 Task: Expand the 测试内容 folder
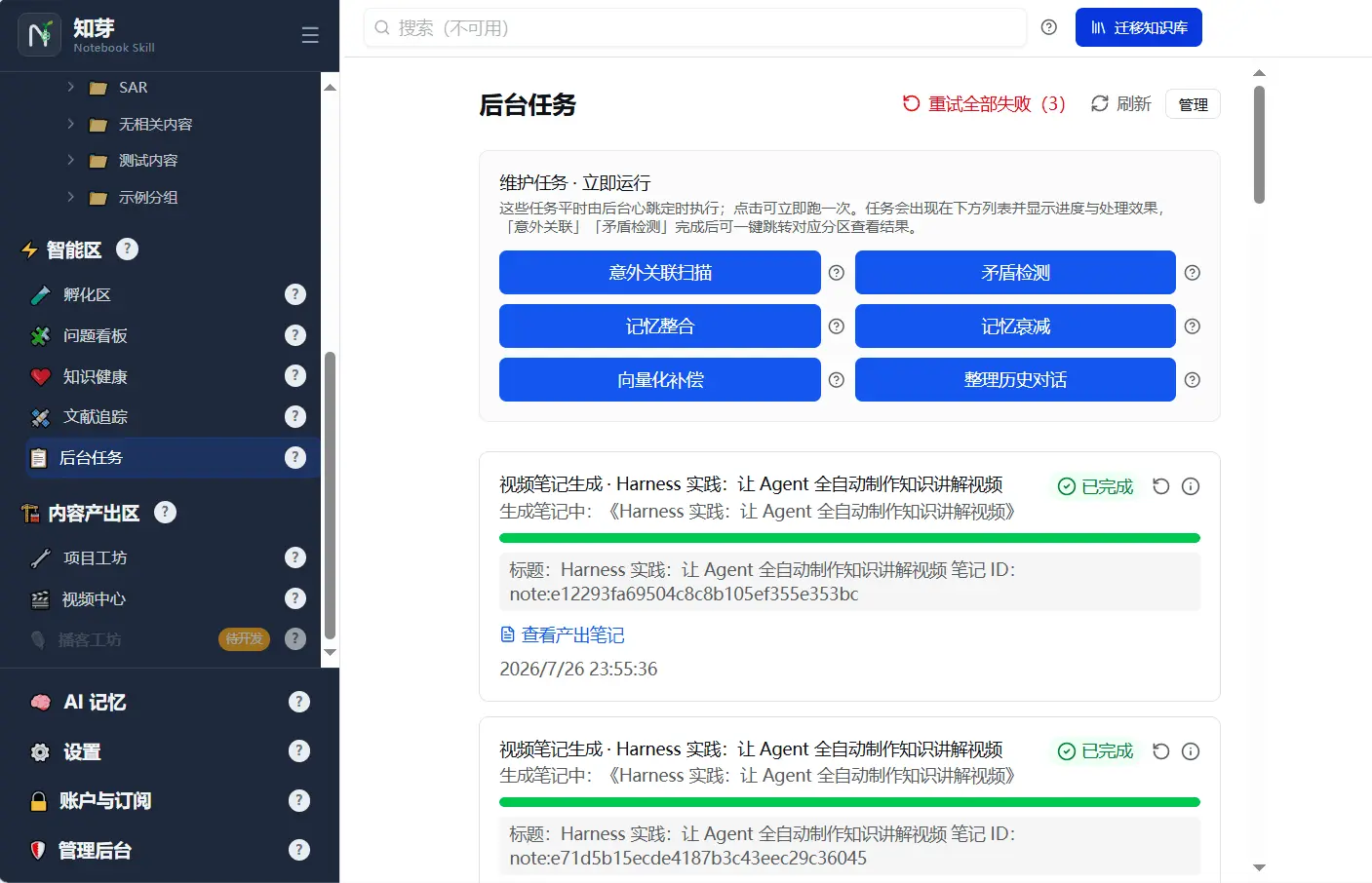70,160
